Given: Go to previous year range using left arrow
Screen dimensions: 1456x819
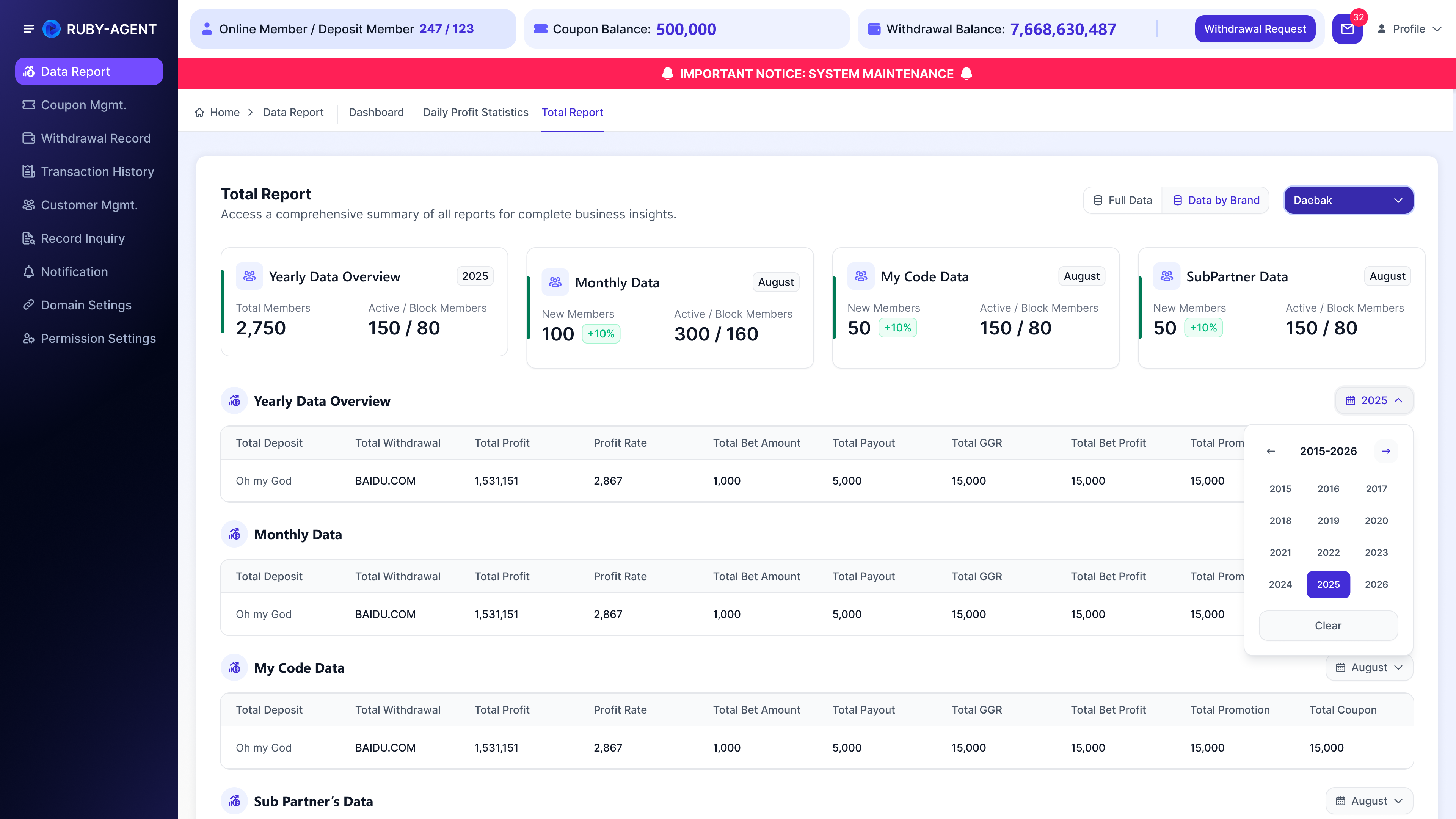Looking at the screenshot, I should click(x=1271, y=451).
